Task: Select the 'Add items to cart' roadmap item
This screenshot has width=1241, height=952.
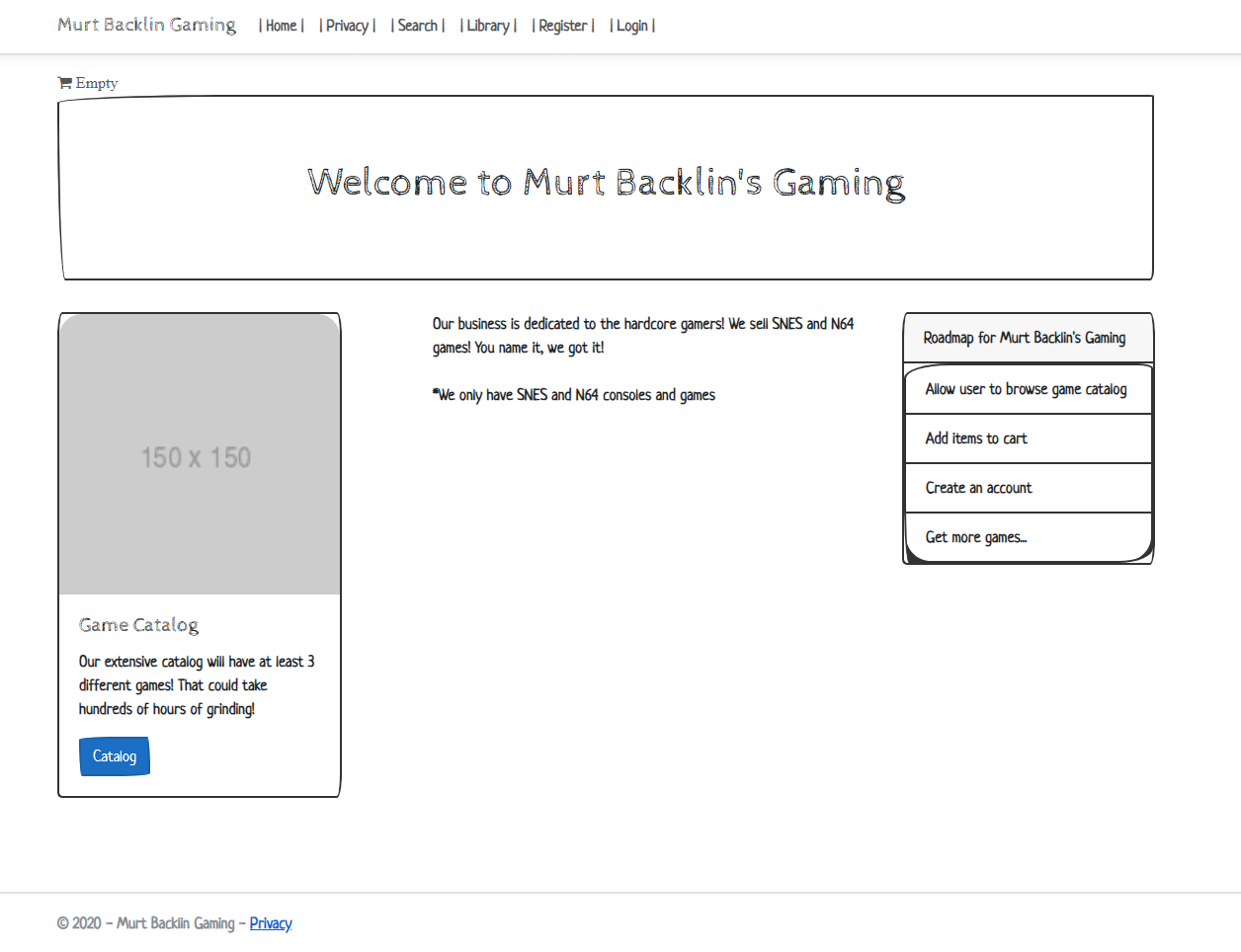Action: click(x=1029, y=438)
